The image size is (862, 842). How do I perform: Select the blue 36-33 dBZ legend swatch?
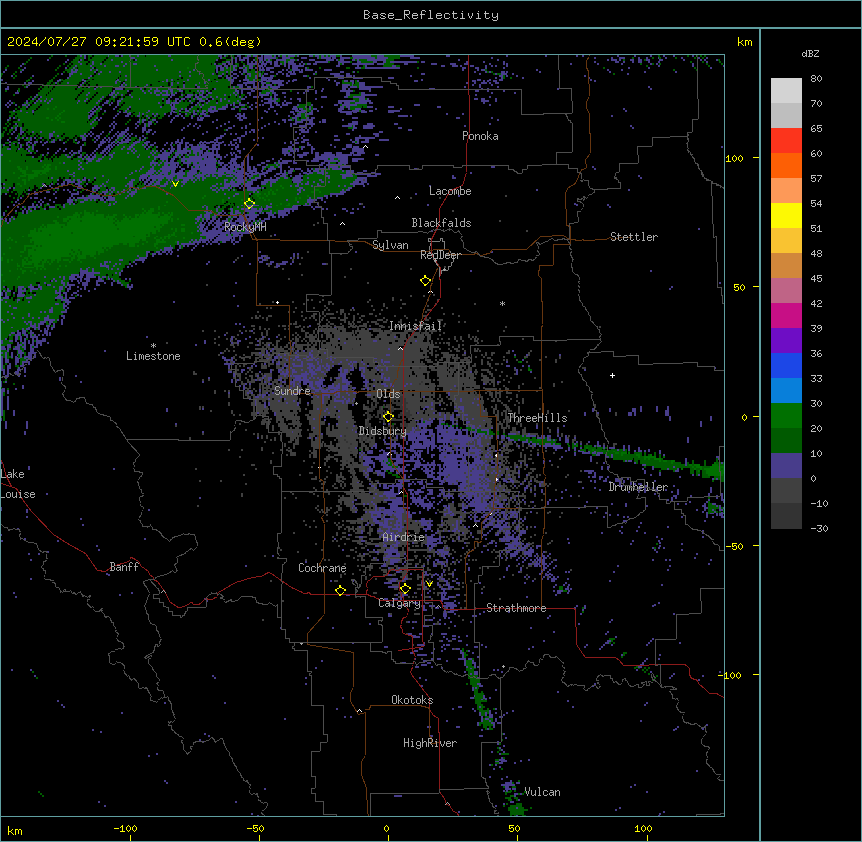(x=786, y=365)
